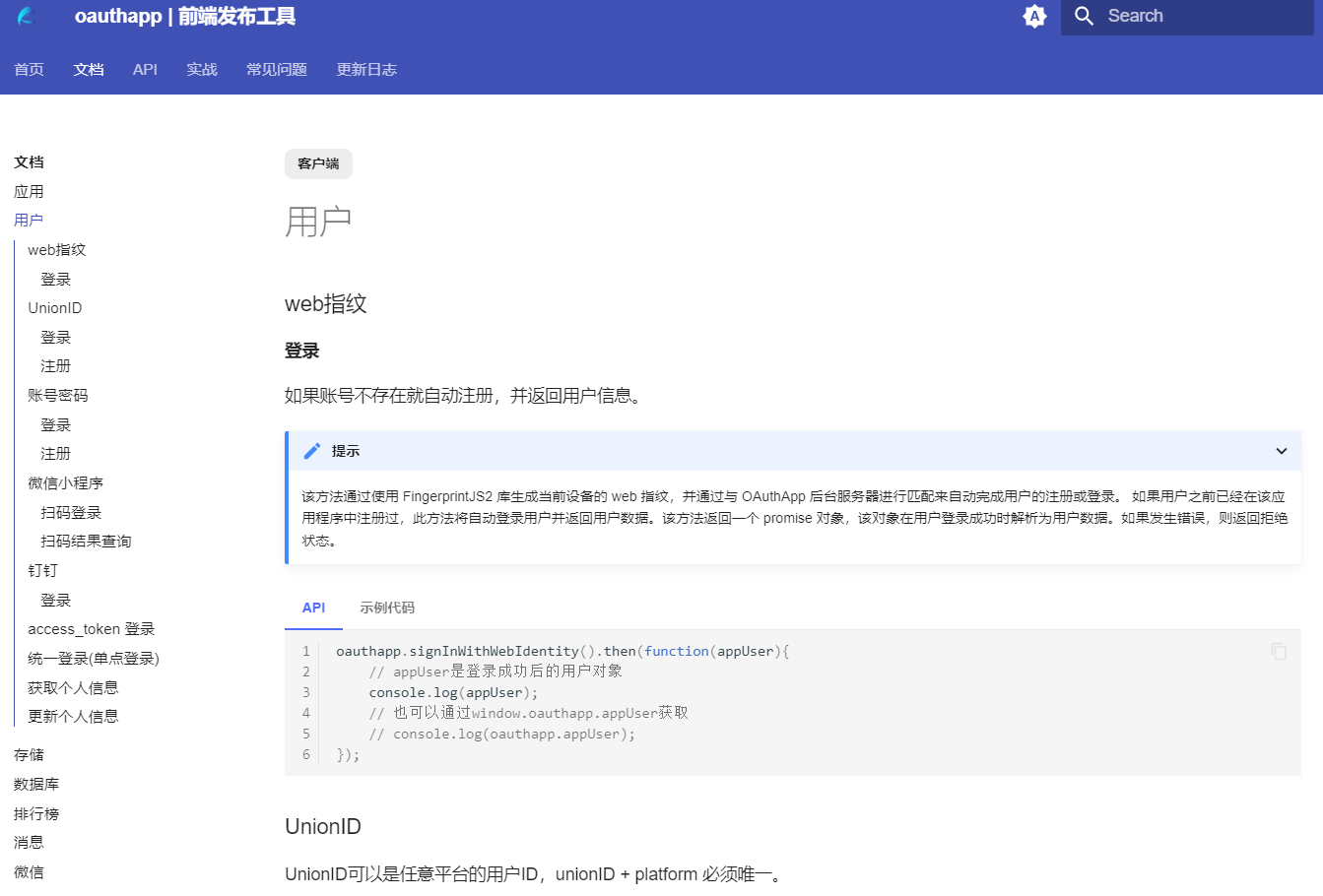
Task: Click the UnionID section heading in content
Action: click(323, 826)
